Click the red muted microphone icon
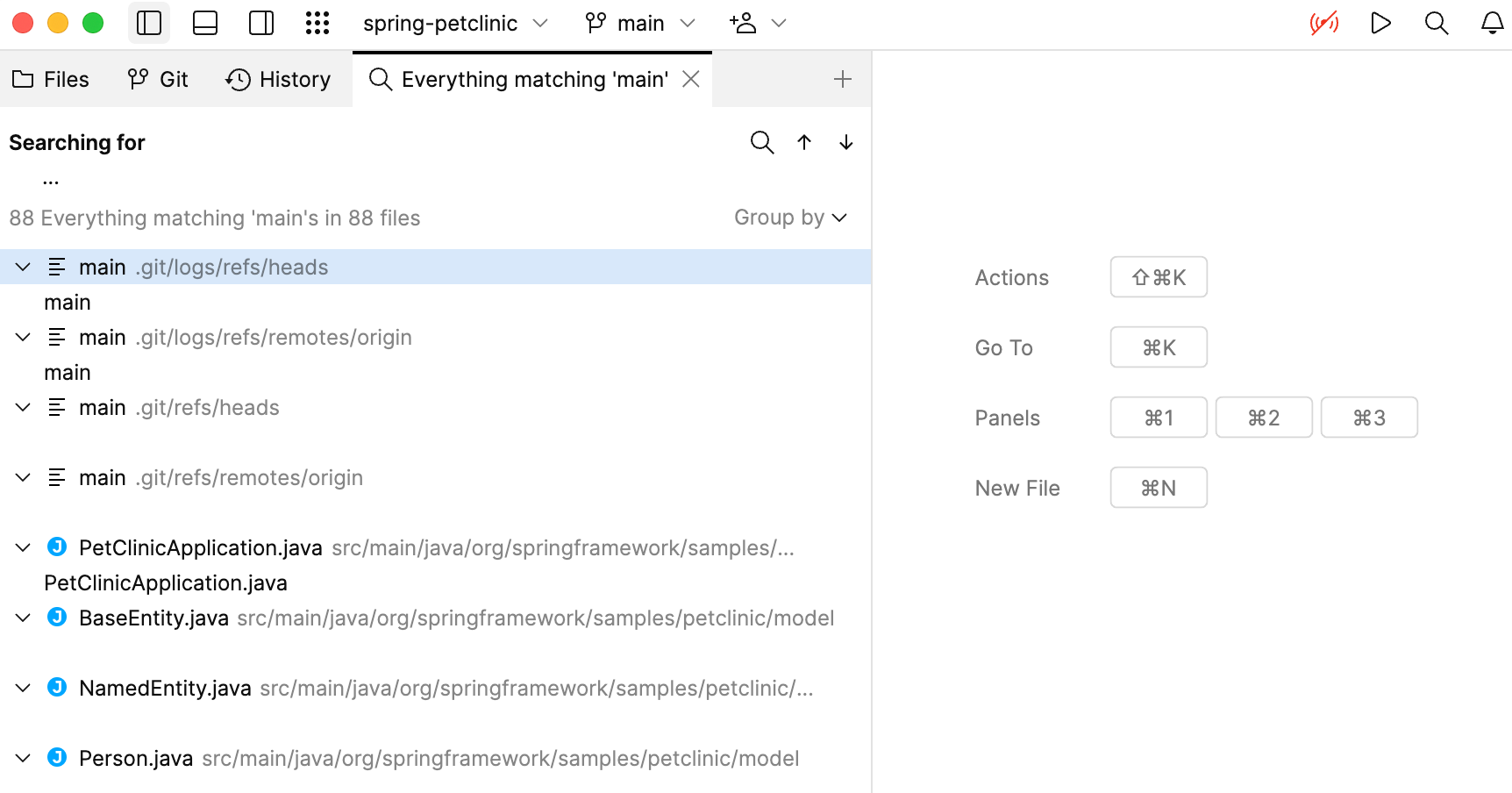1512x793 pixels. coord(1323,23)
